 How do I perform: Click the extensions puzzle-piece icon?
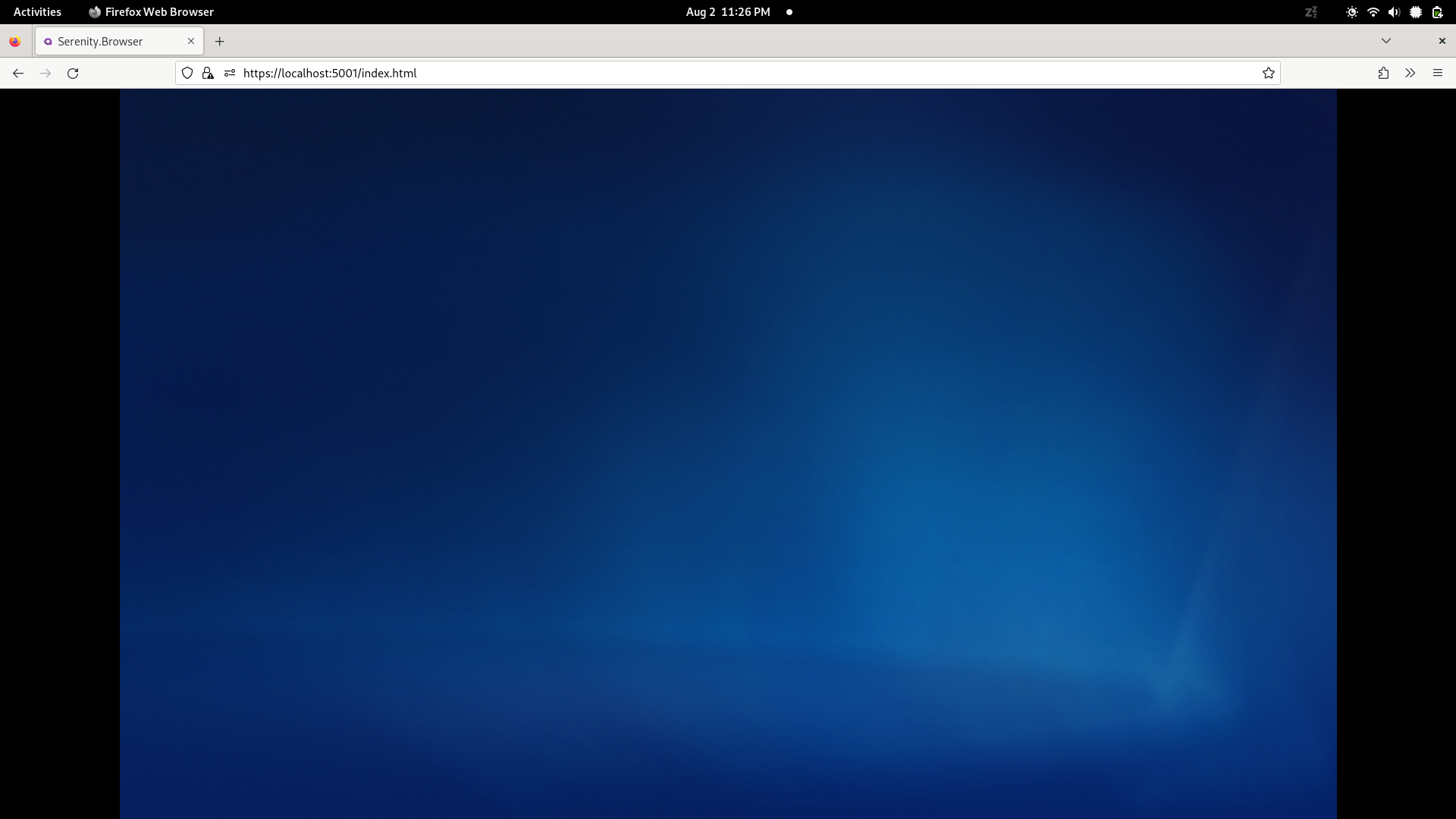point(1382,73)
